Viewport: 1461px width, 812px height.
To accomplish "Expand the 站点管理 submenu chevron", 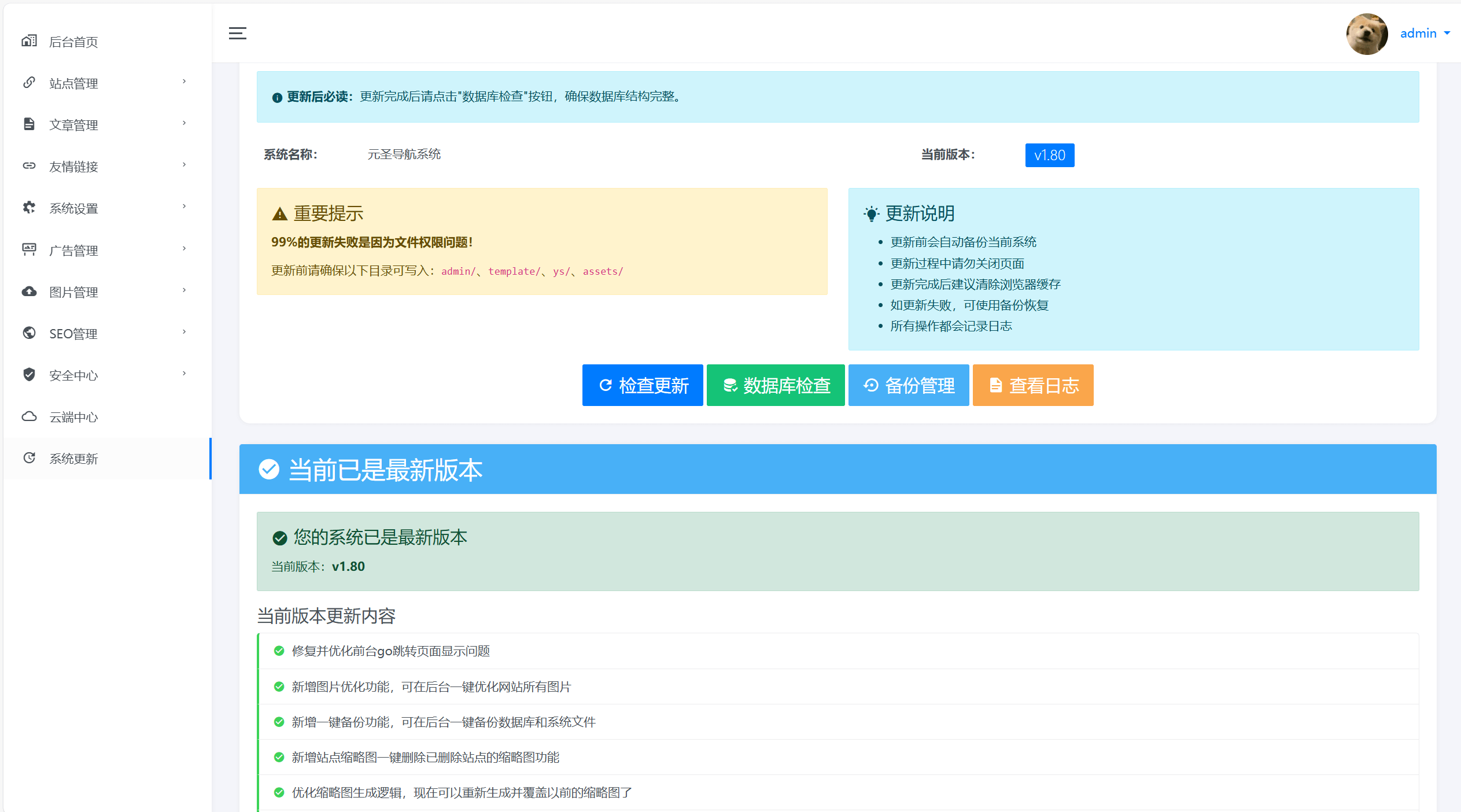I will (x=184, y=82).
